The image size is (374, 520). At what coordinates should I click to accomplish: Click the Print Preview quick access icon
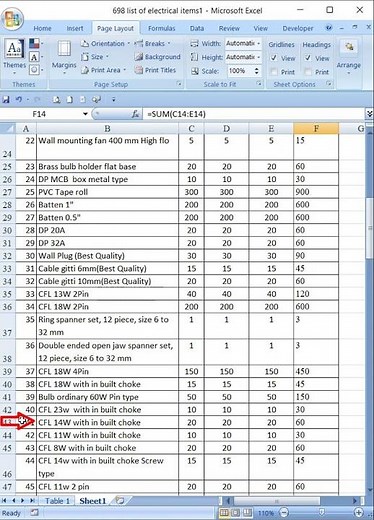[x=56, y=99]
